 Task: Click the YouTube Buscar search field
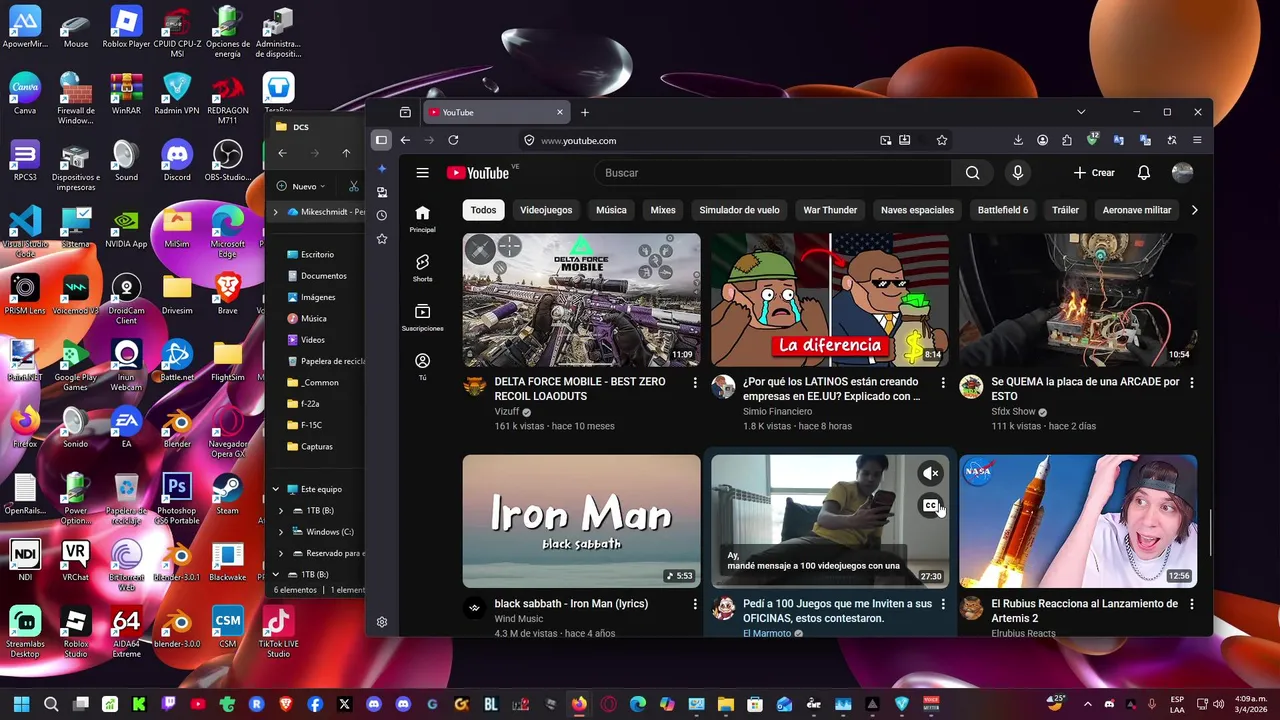pyautogui.click(x=773, y=173)
